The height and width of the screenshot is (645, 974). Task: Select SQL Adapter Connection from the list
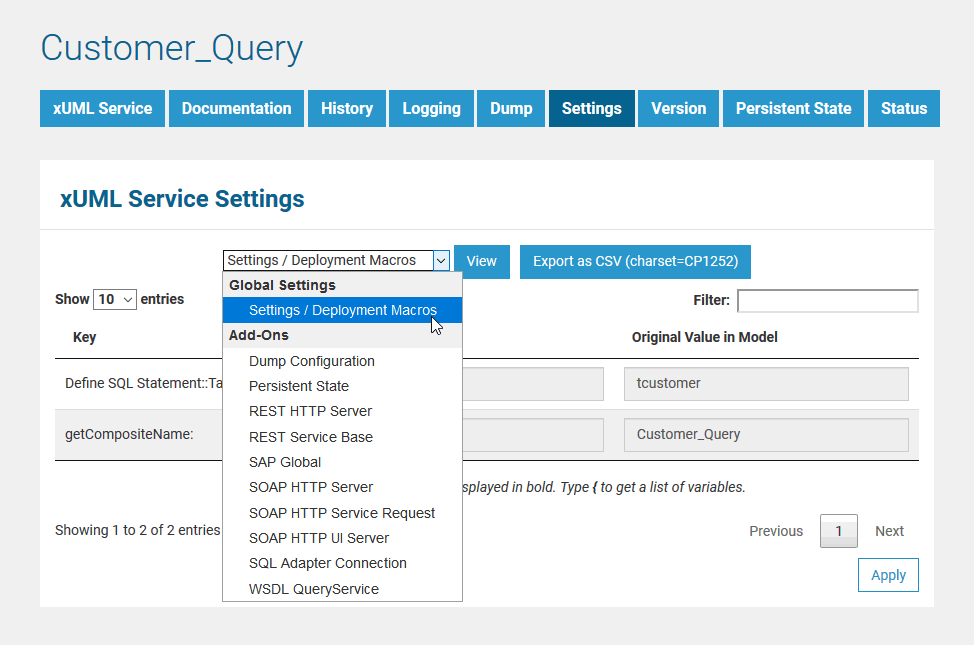pyautogui.click(x=328, y=563)
